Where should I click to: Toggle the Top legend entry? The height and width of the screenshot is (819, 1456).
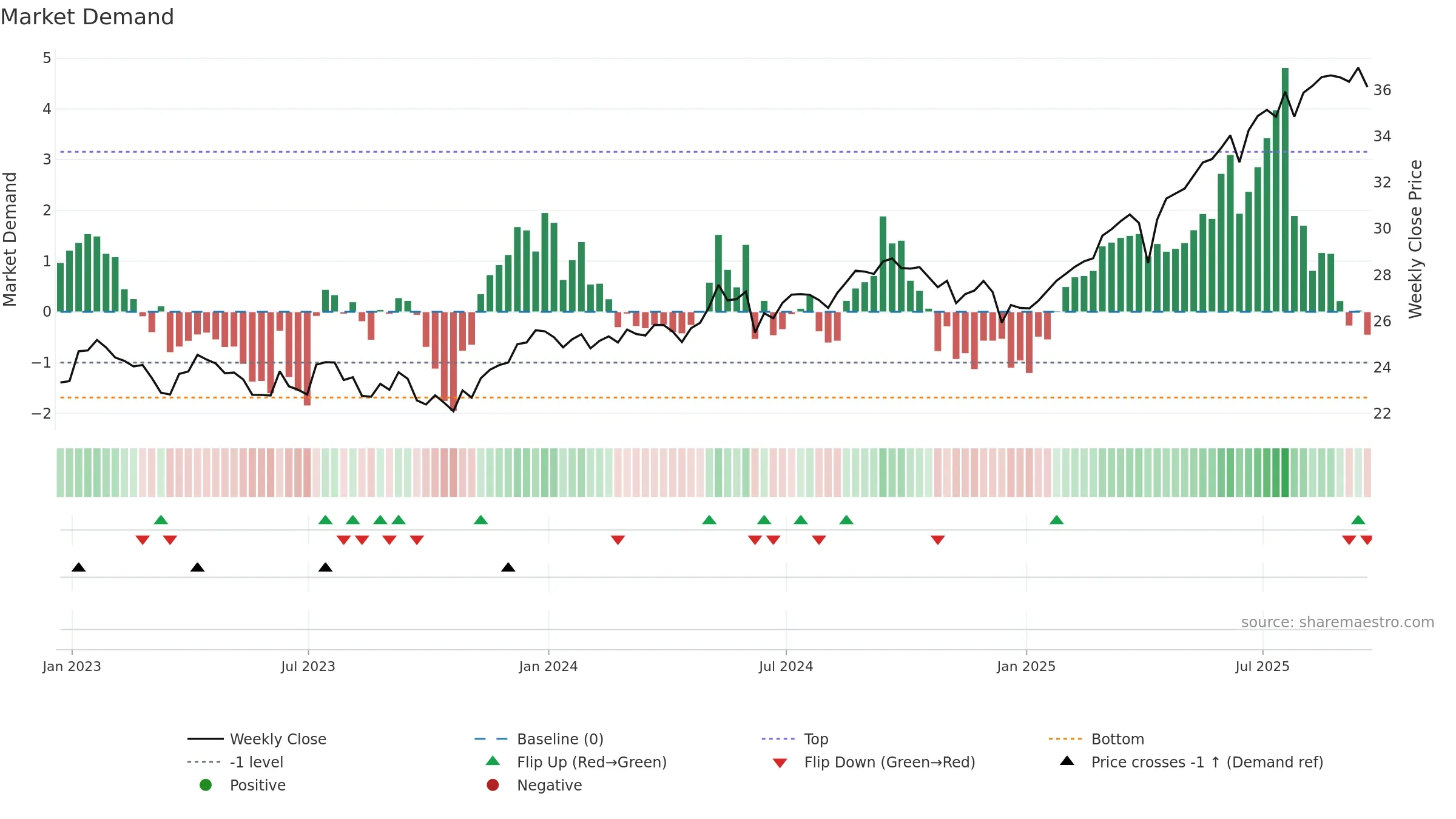795,739
